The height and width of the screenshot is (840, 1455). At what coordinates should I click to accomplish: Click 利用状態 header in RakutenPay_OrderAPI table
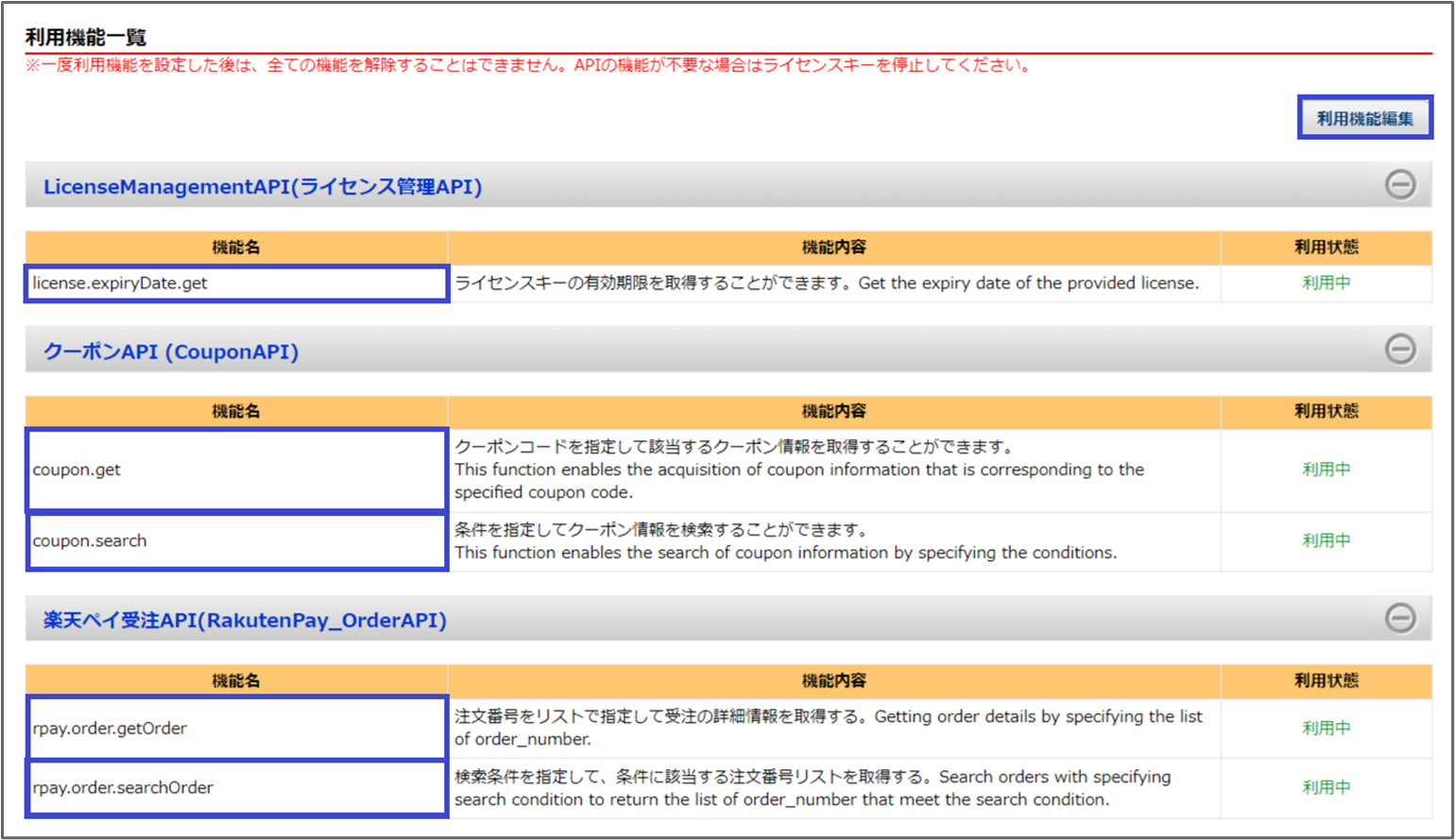click(1327, 680)
